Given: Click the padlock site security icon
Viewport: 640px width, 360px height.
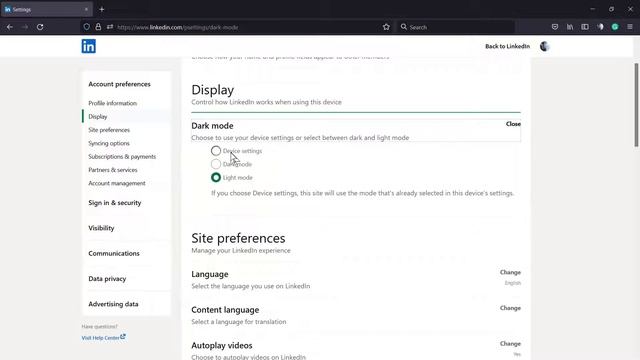Looking at the screenshot, I should tap(98, 27).
